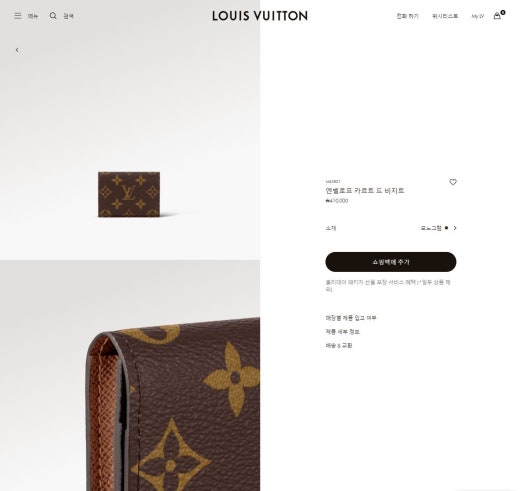520x491 pixels.
Task: Select the monogram color dot swatch
Action: click(446, 228)
